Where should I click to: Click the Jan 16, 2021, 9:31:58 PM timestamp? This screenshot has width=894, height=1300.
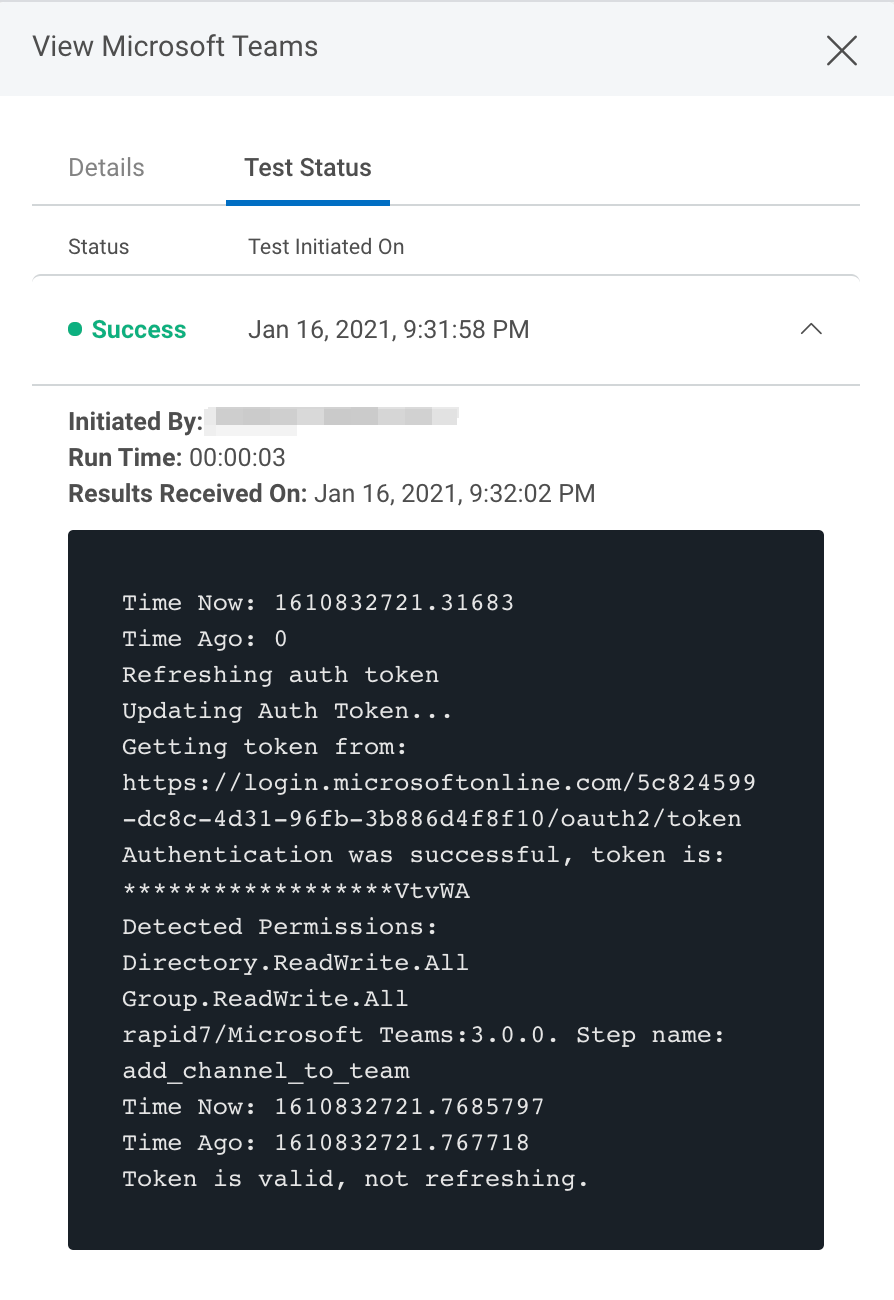coord(388,330)
